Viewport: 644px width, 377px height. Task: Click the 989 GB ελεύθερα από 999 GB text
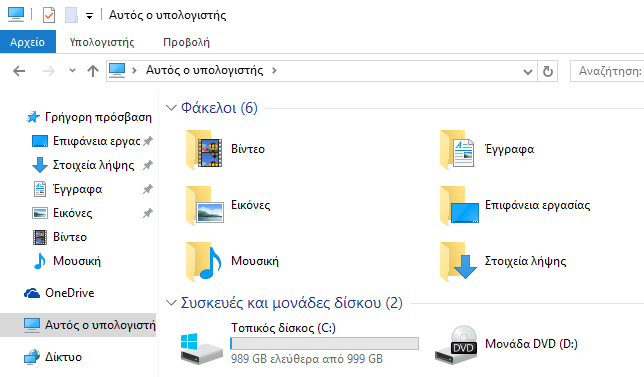tap(307, 359)
